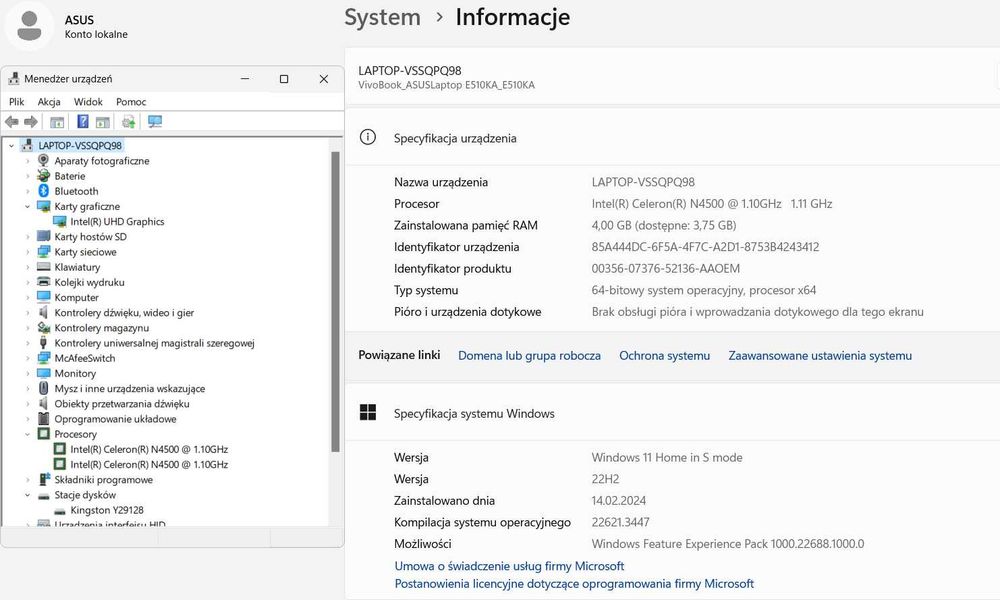This screenshot has width=1000, height=600.
Task: Click the Kolejki wydruku printer icon
Action: coord(43,282)
